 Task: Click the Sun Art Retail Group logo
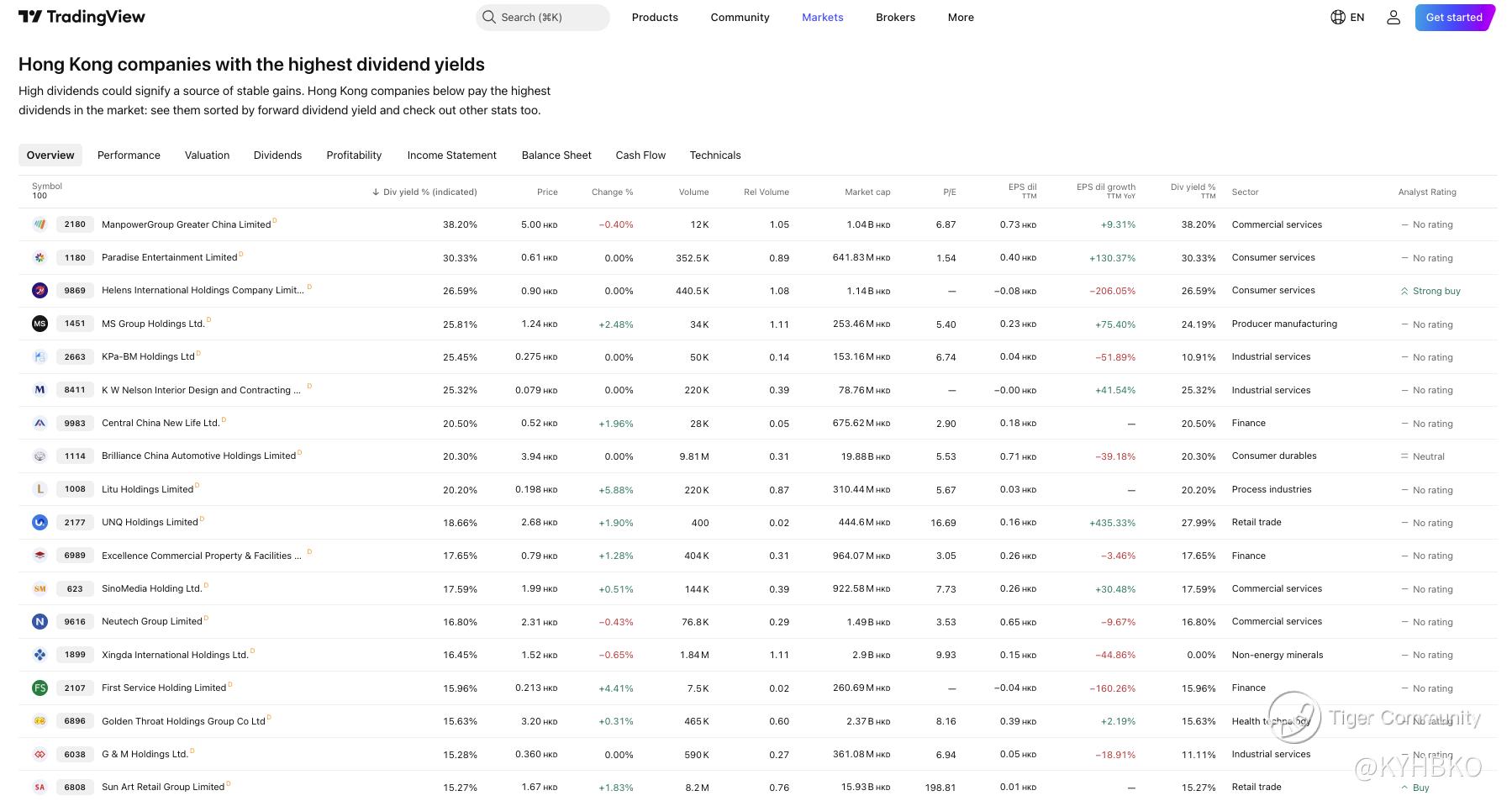[x=40, y=788]
